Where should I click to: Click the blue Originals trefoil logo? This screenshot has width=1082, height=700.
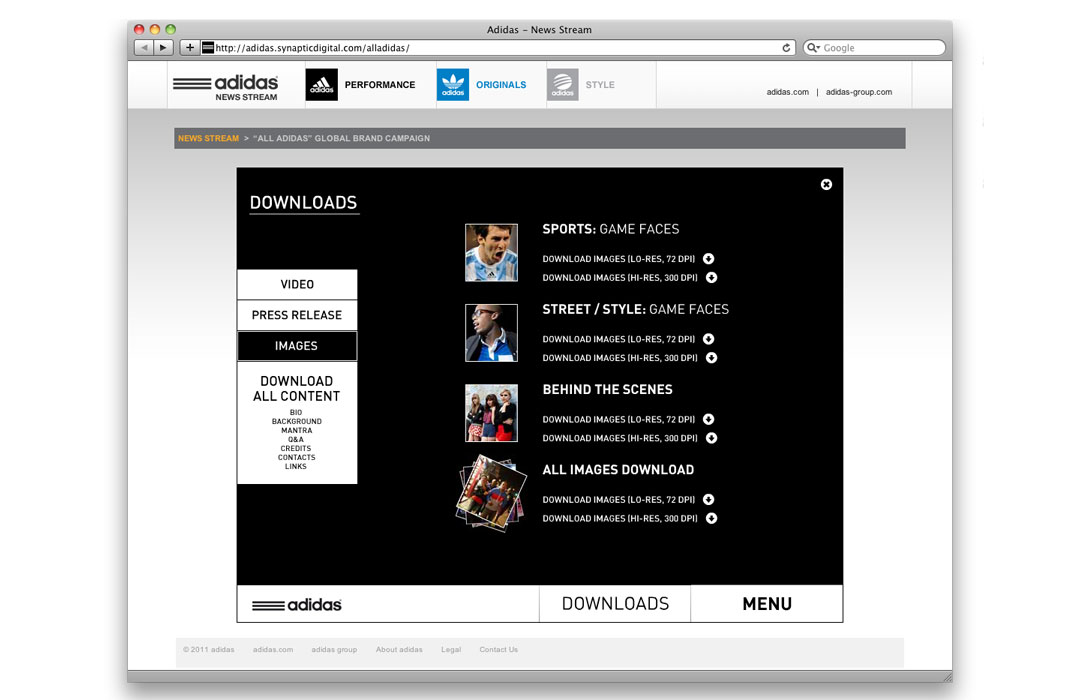(x=453, y=85)
